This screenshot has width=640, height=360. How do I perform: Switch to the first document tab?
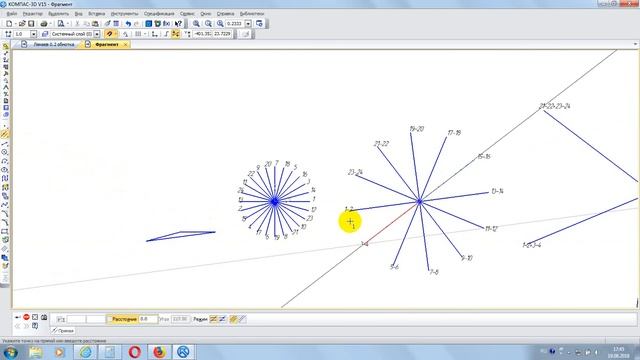(x=48, y=44)
